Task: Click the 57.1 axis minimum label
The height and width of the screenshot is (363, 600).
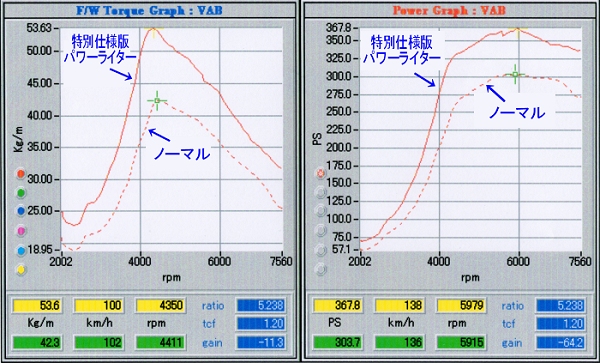Action: click(x=342, y=250)
